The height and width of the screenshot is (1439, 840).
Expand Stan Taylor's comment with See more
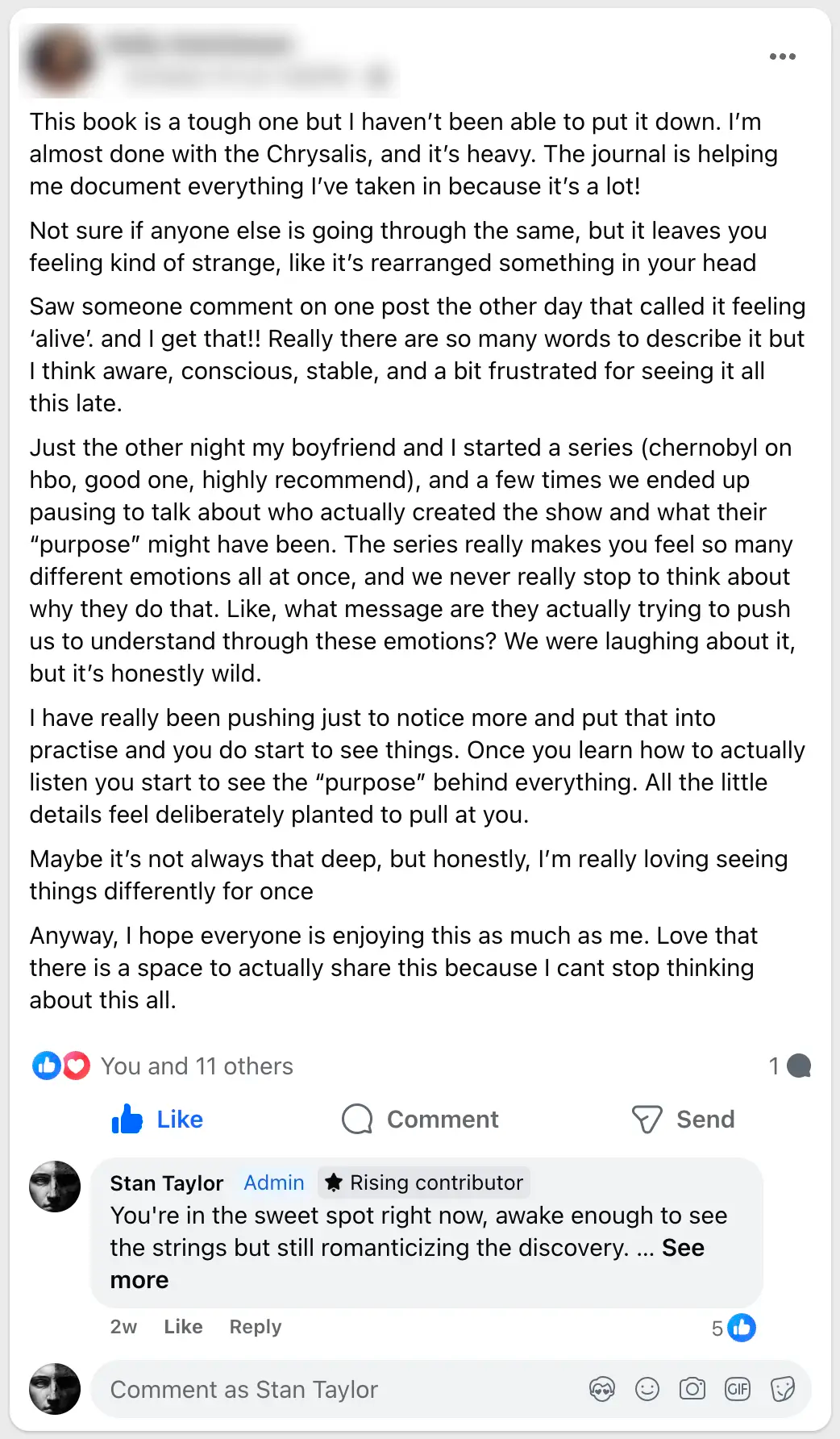pyautogui.click(x=683, y=1248)
